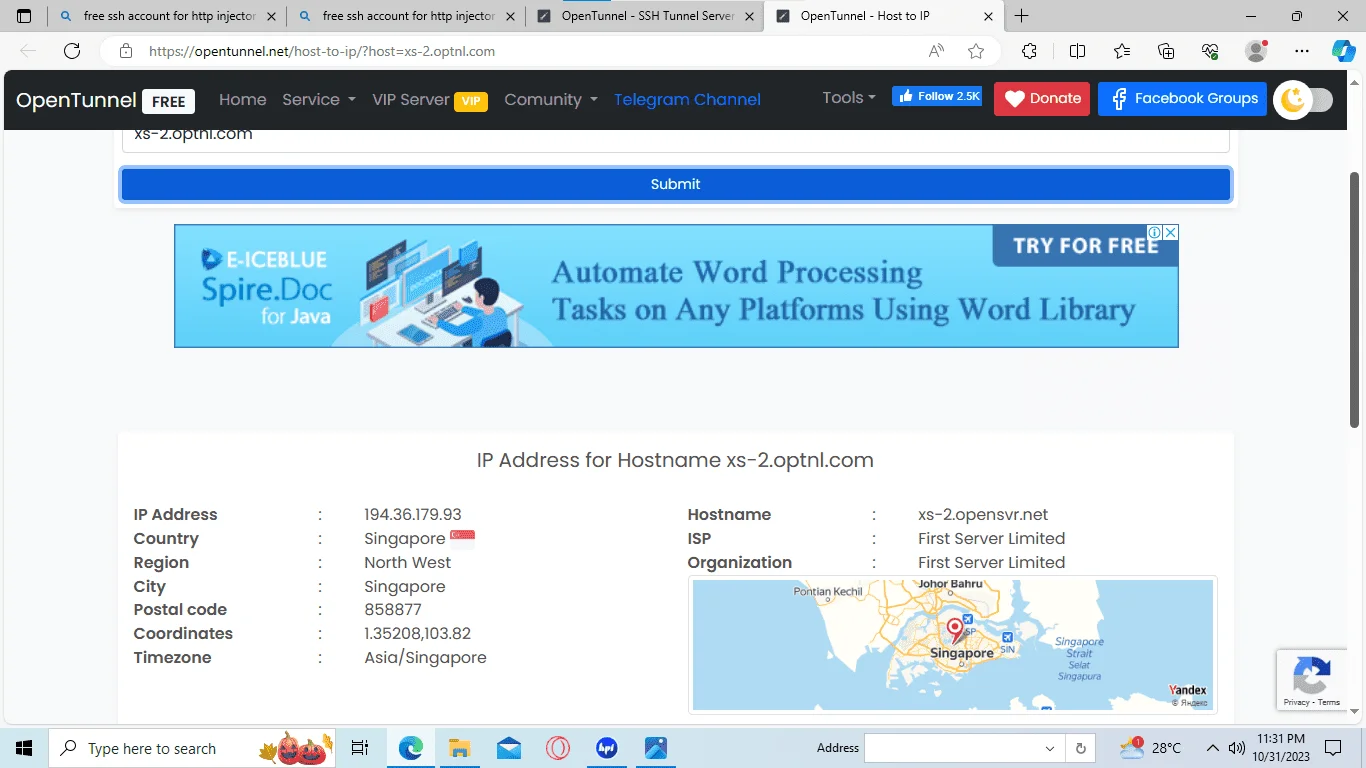Click the OpenTunnel FREE logo

click(x=105, y=100)
